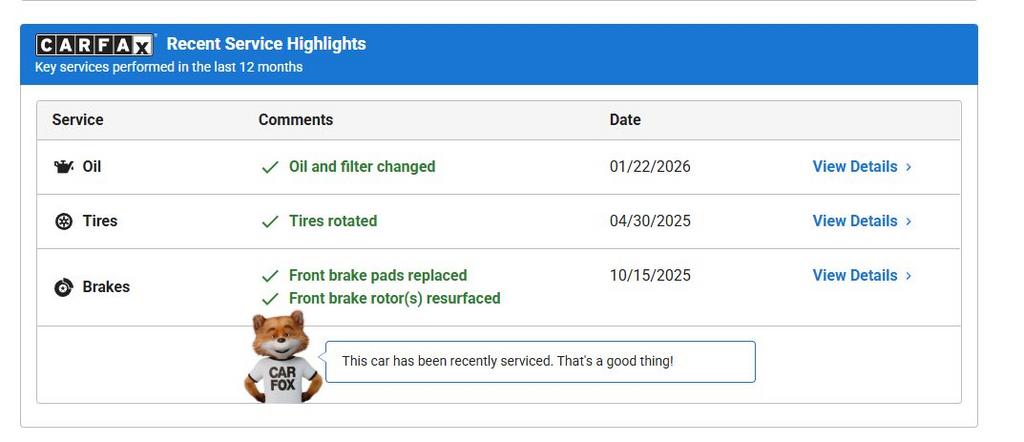Click checkmark beside Oil and filter changed
This screenshot has height=442, width=1024.
coord(270,167)
